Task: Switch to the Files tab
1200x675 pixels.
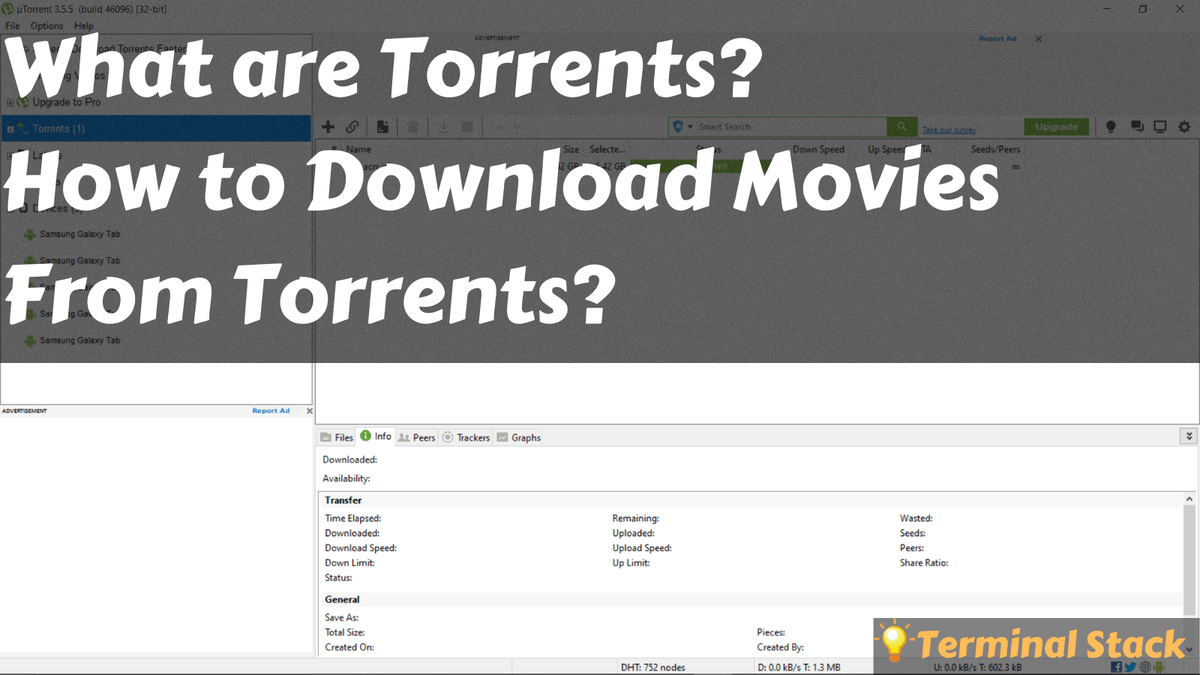Action: 337,437
